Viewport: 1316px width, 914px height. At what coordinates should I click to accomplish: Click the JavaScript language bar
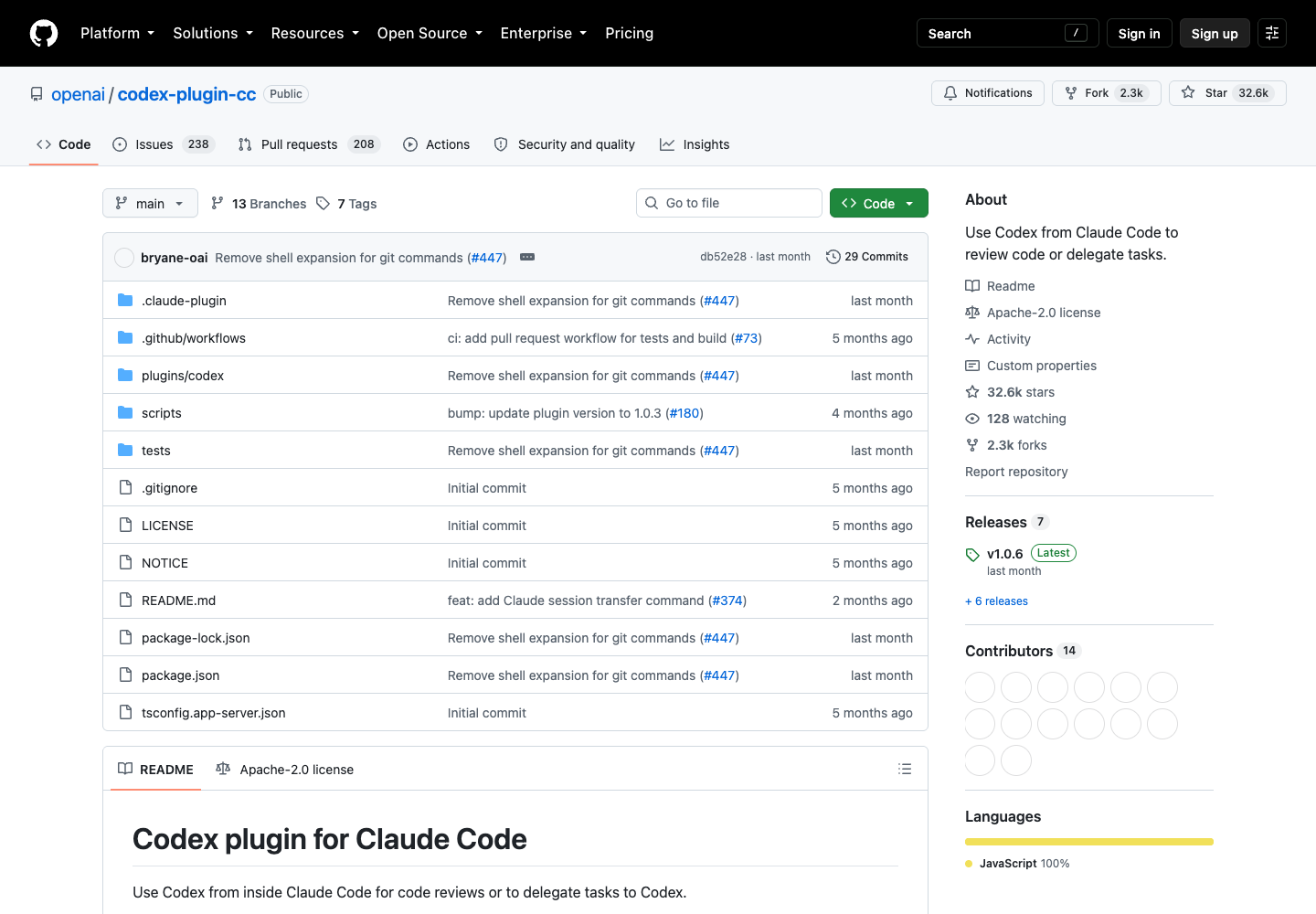[x=1089, y=842]
